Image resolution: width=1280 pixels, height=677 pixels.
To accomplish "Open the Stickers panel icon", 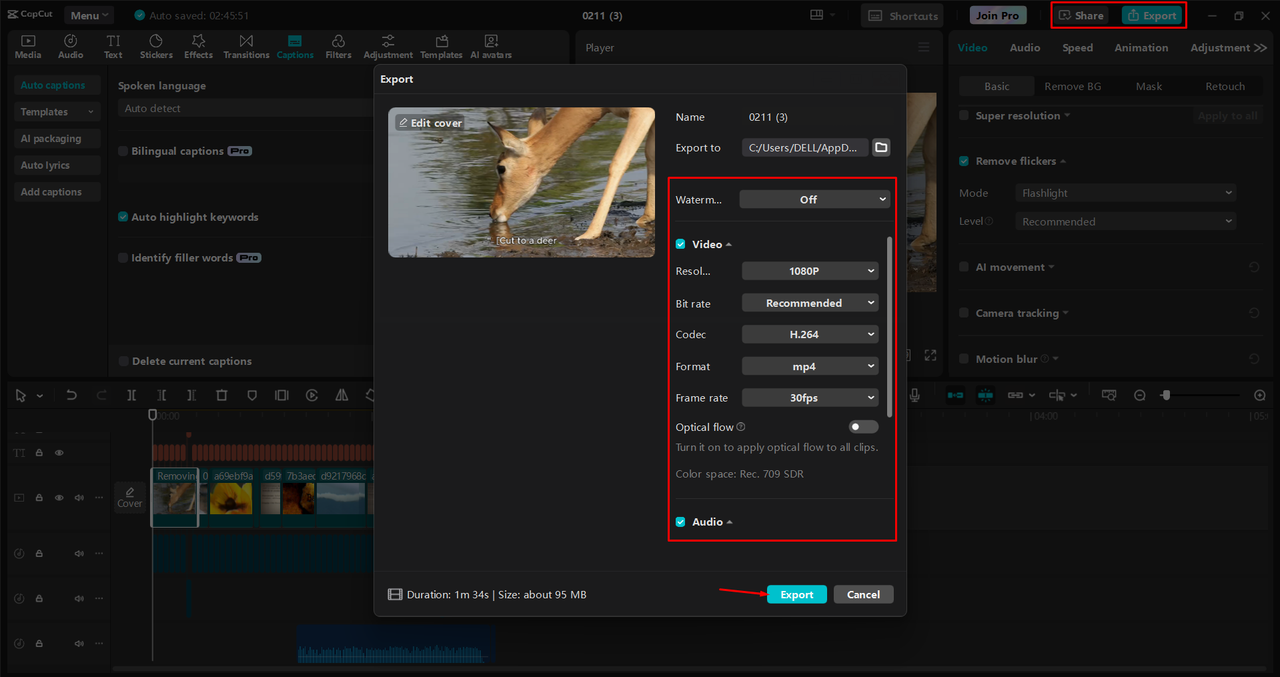I will 156,41.
